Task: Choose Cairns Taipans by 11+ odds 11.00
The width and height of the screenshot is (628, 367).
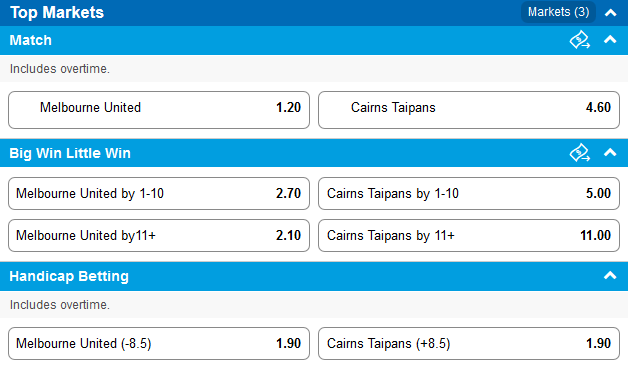Action: (x=469, y=236)
